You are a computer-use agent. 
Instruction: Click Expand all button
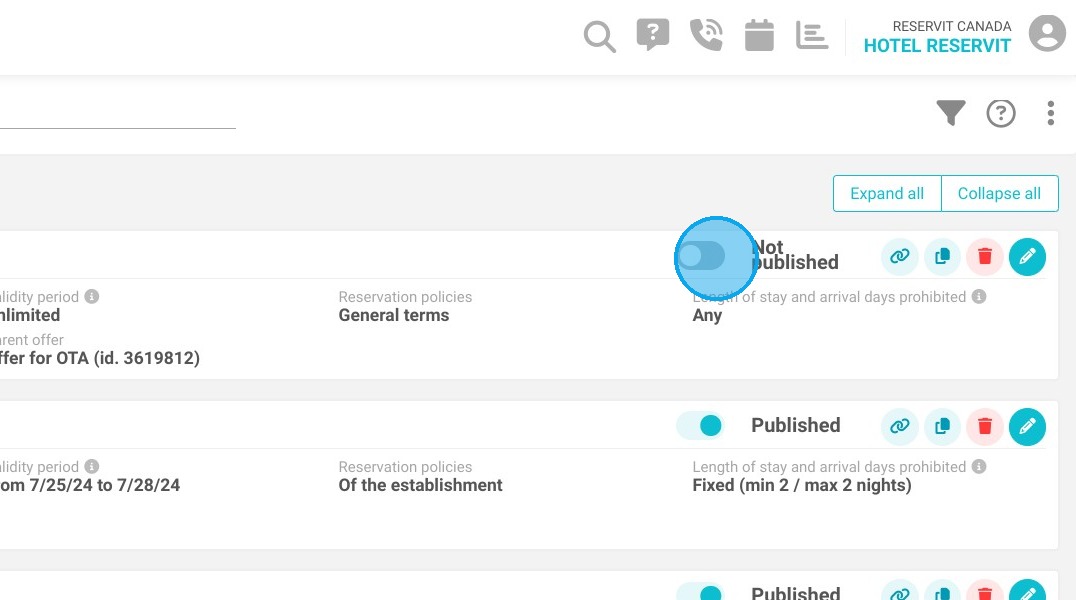click(x=887, y=194)
